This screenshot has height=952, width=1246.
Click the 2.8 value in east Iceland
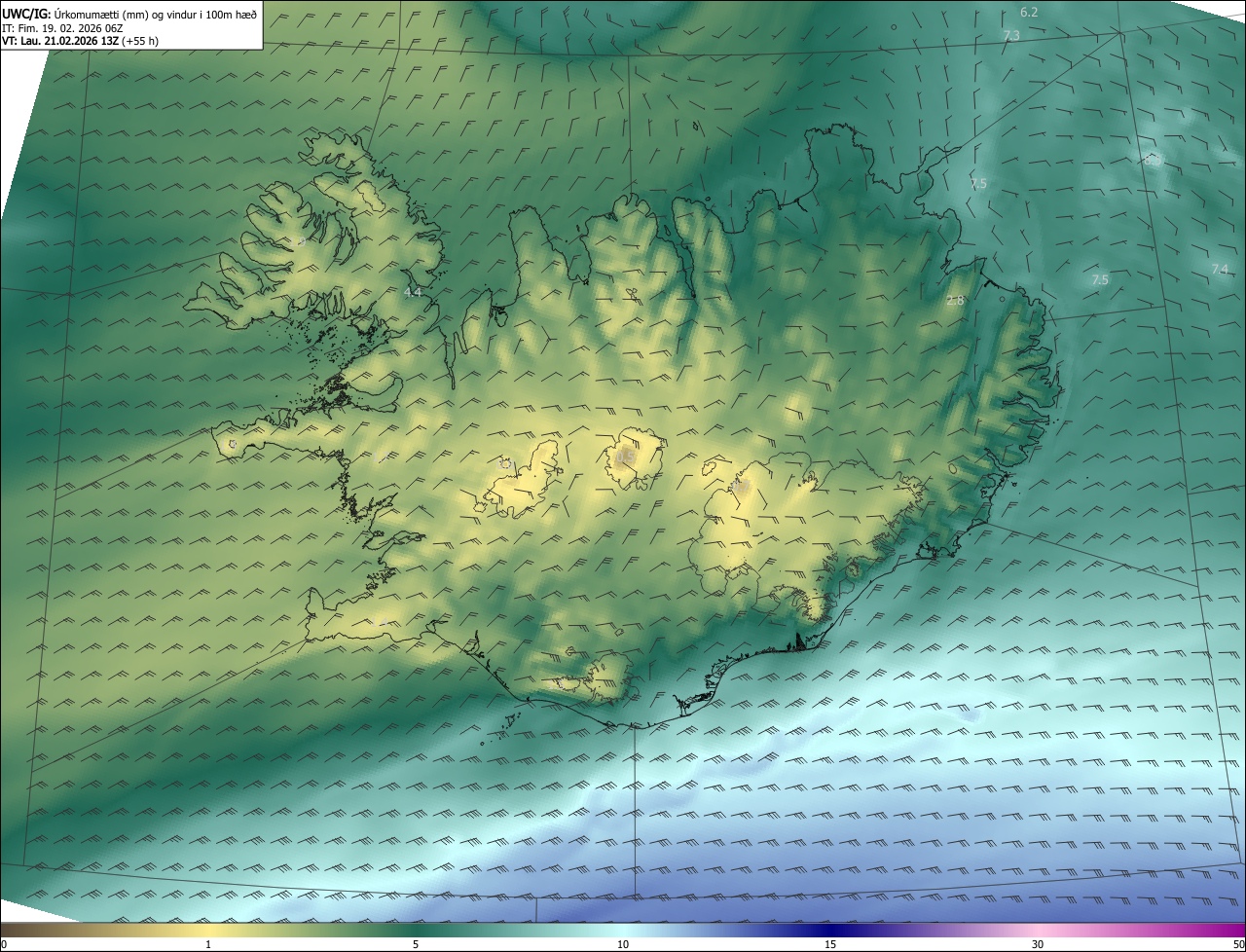click(955, 301)
